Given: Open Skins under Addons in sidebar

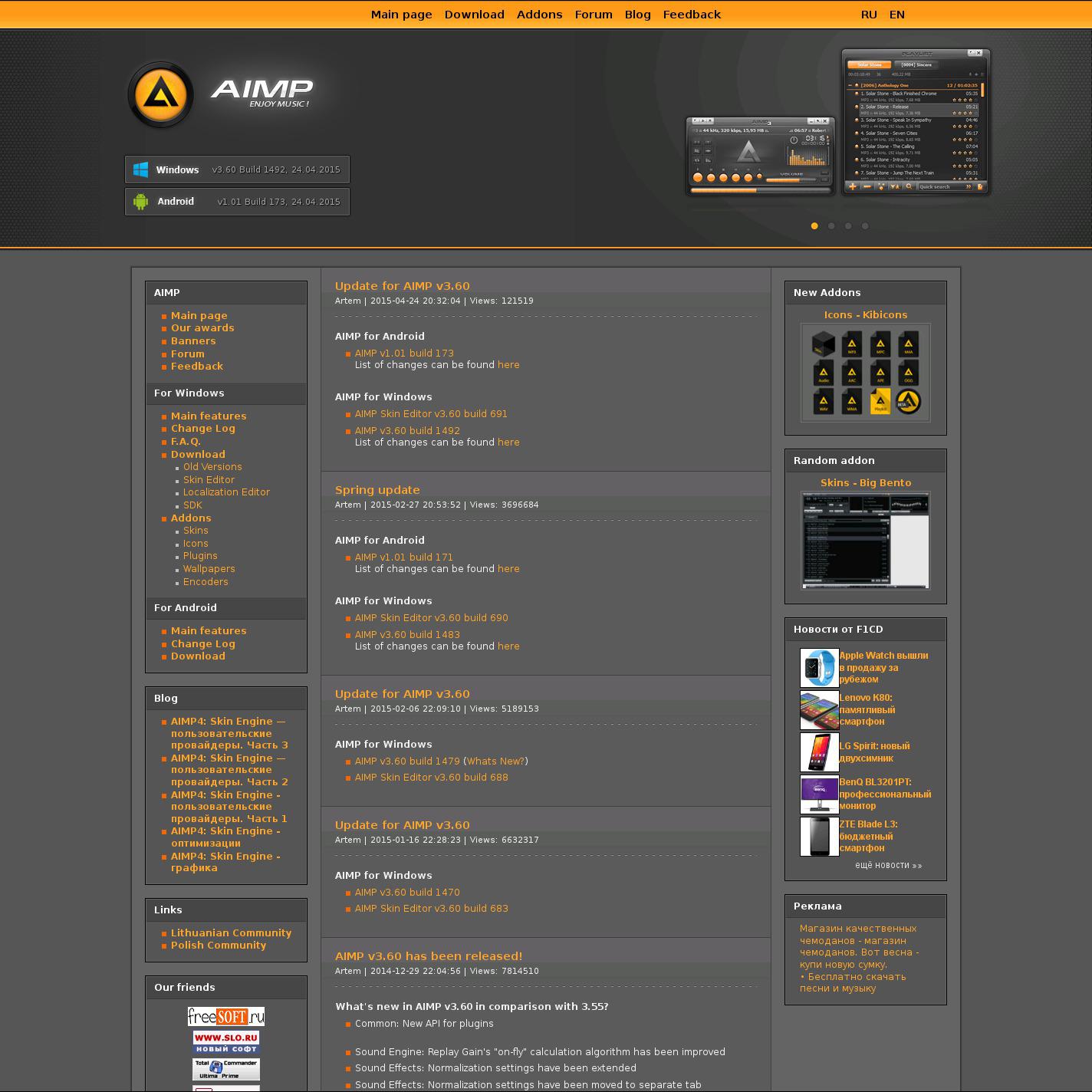Looking at the screenshot, I should (195, 531).
